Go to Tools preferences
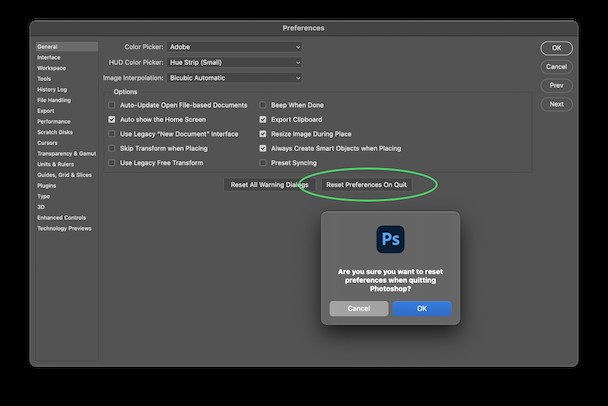Image resolution: width=608 pixels, height=406 pixels. (44, 79)
